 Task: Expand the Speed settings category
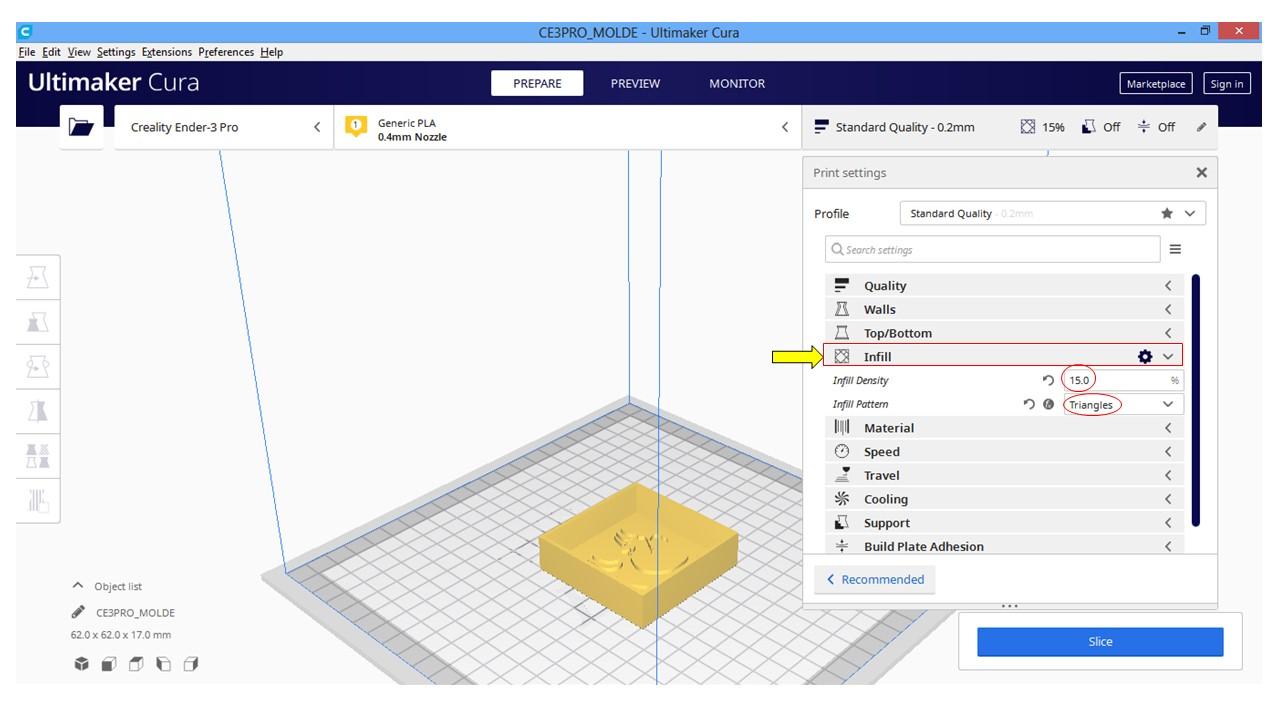1004,451
